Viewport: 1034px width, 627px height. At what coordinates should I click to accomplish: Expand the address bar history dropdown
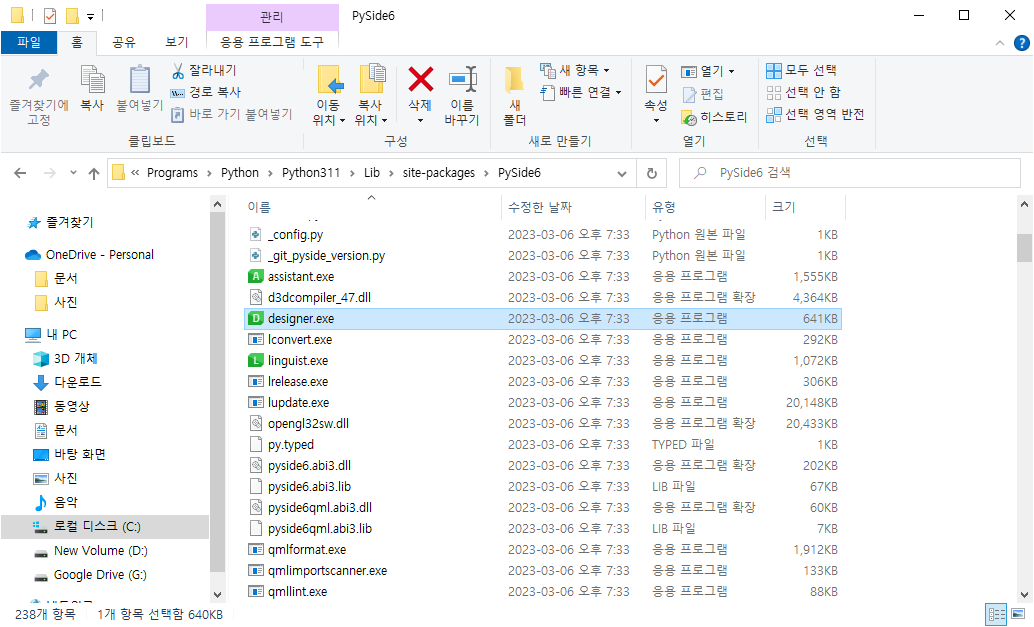click(x=621, y=173)
